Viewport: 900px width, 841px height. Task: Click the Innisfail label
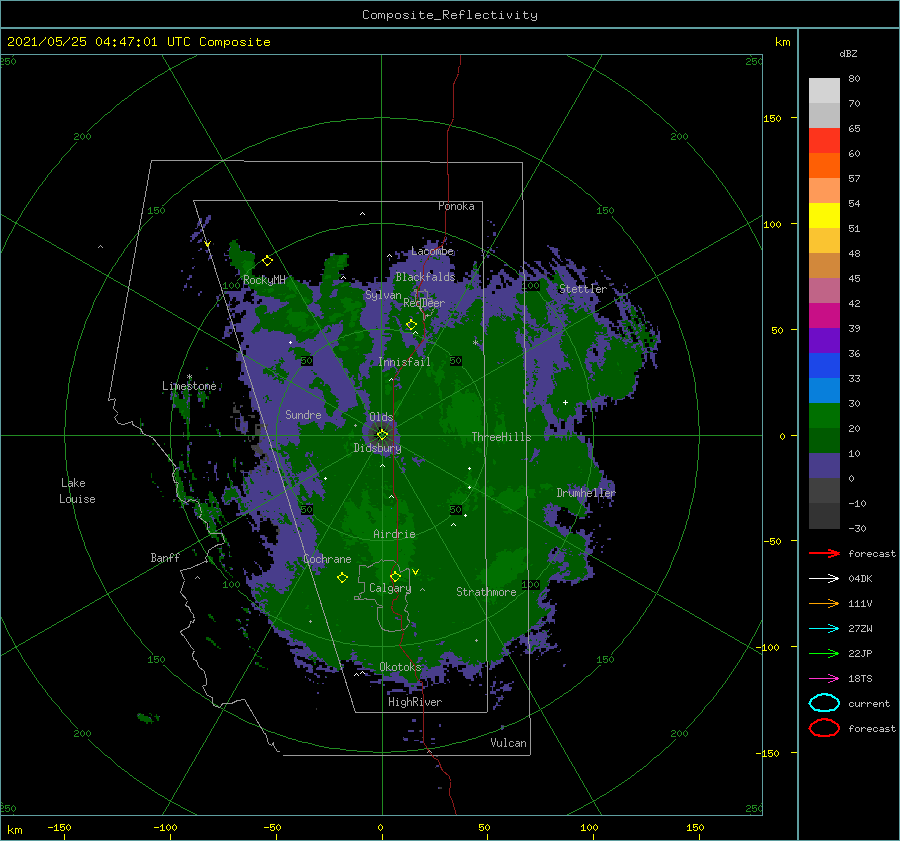[x=404, y=362]
